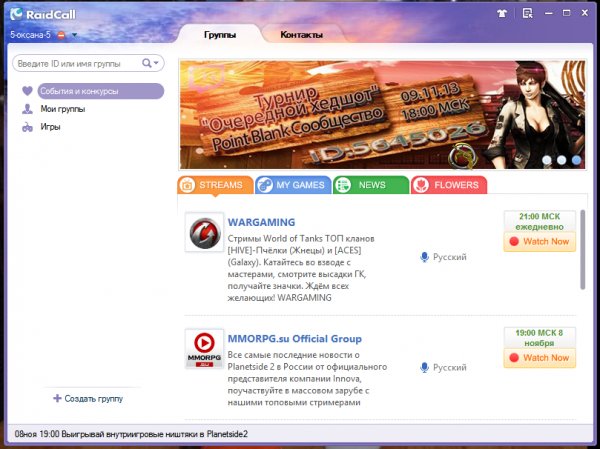Click the globe icon on MY GAMES tab

pos(265,185)
